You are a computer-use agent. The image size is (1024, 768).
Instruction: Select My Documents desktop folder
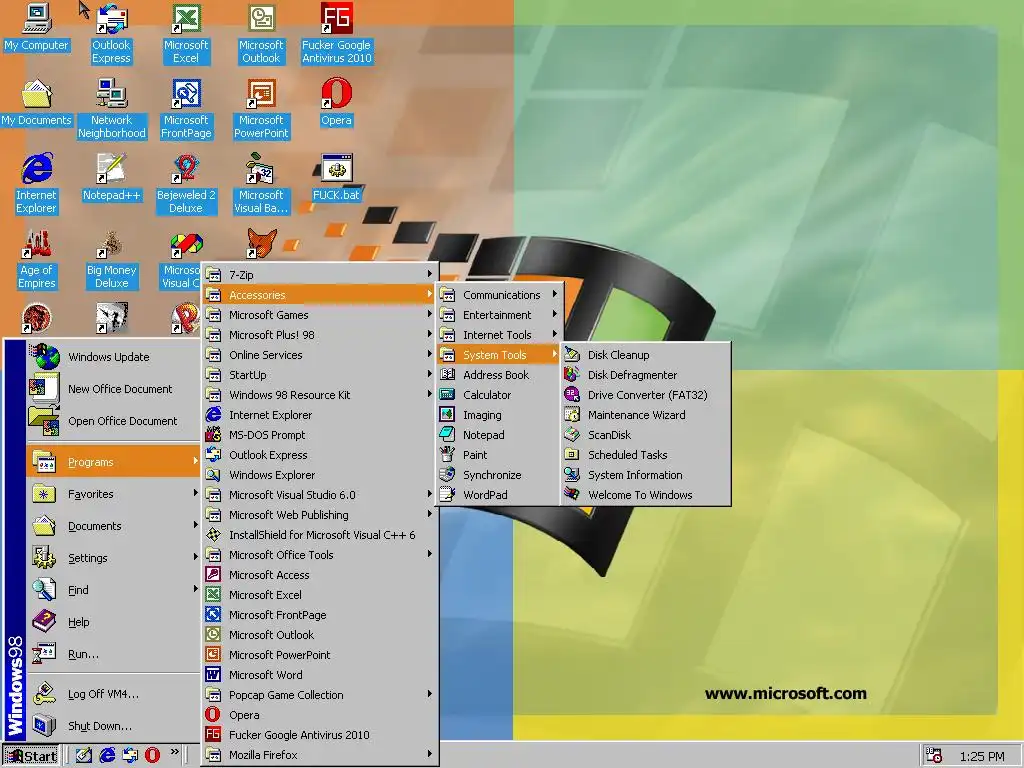(37, 103)
